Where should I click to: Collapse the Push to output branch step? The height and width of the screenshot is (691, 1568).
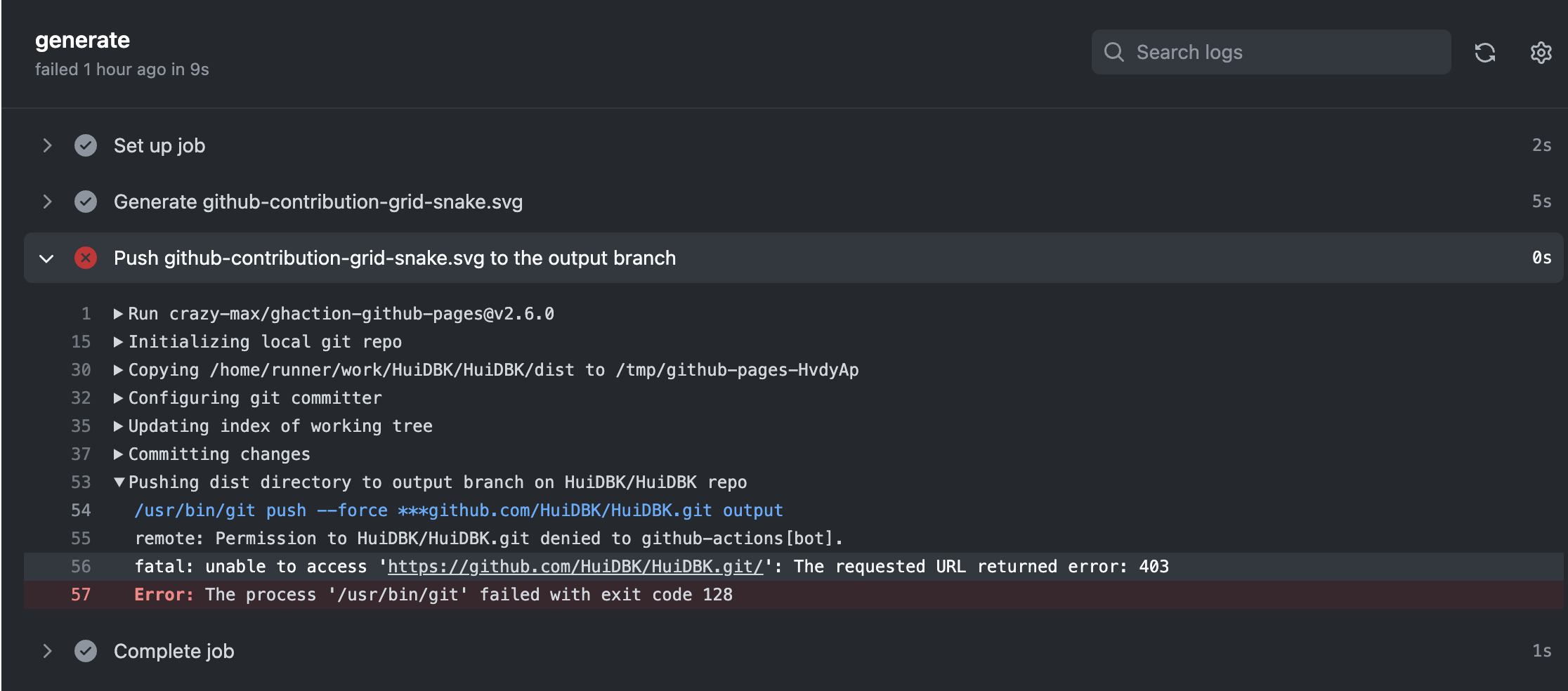click(46, 258)
